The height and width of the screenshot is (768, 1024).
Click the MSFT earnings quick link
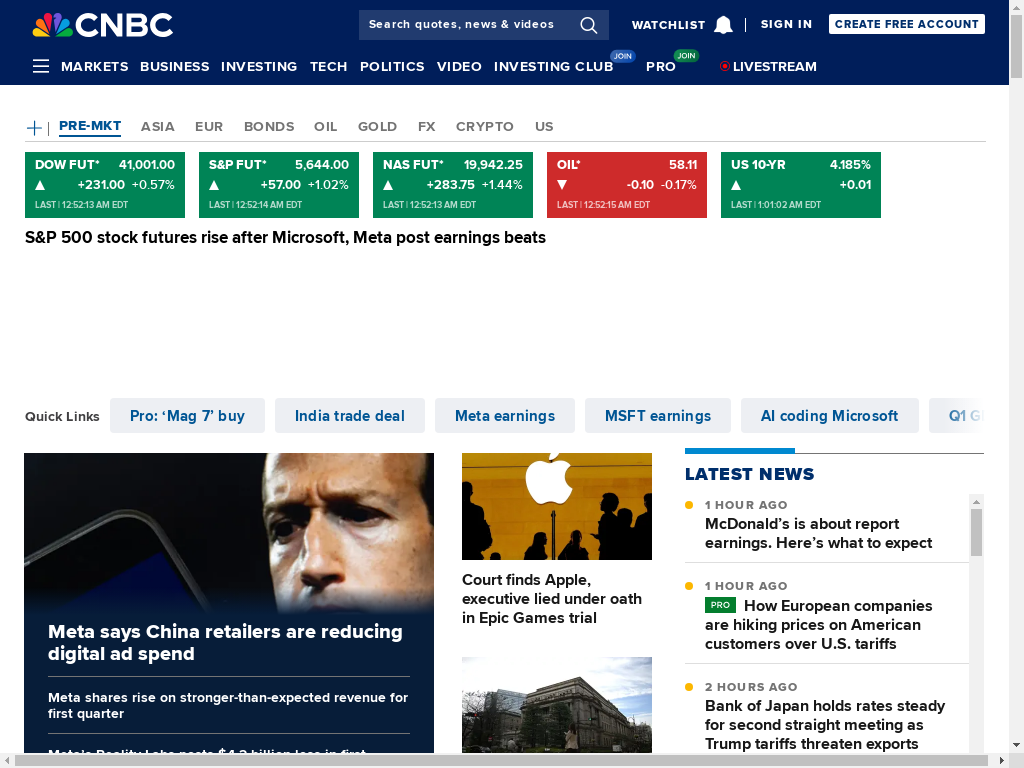658,416
